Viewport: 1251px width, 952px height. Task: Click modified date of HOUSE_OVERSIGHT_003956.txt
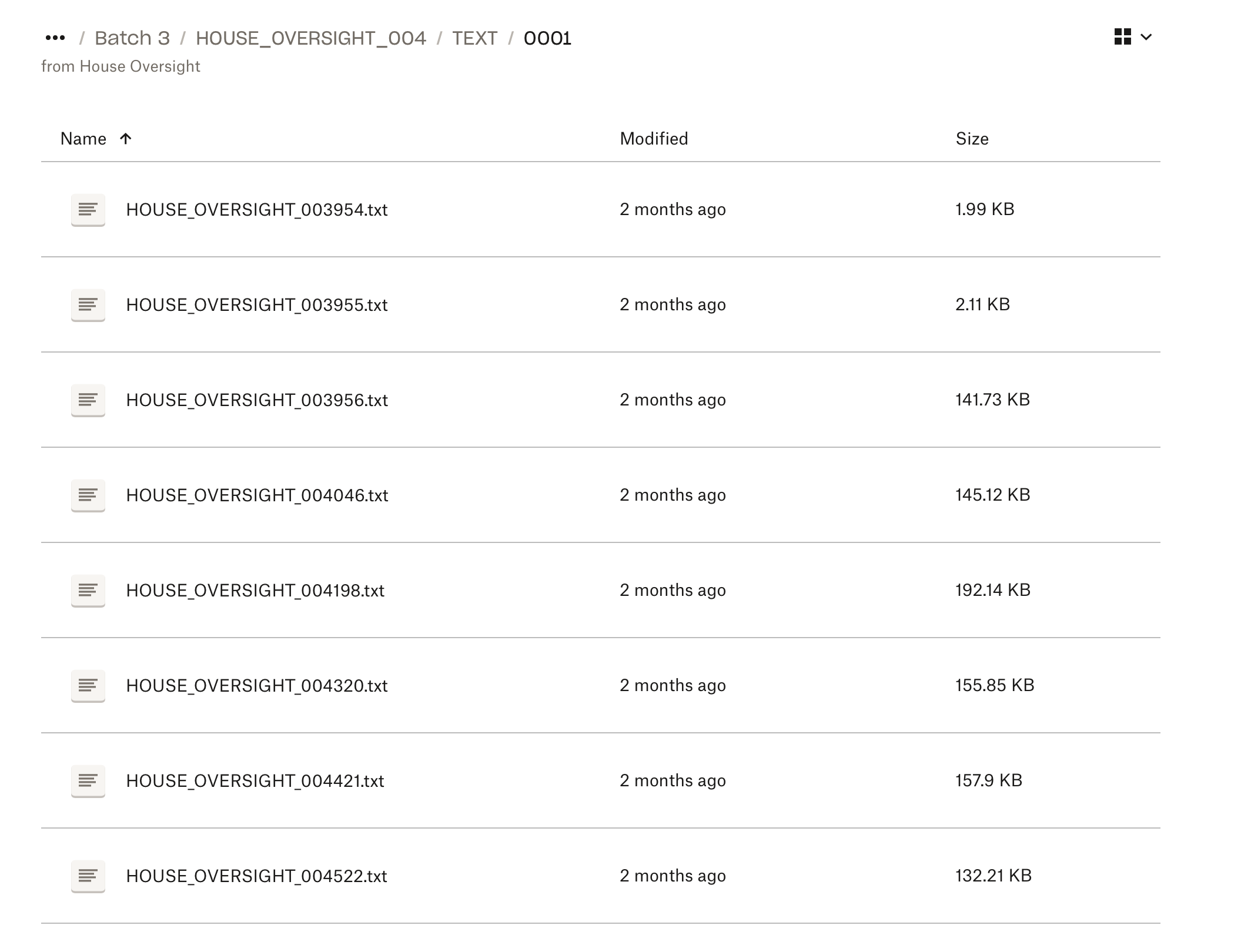(x=673, y=400)
